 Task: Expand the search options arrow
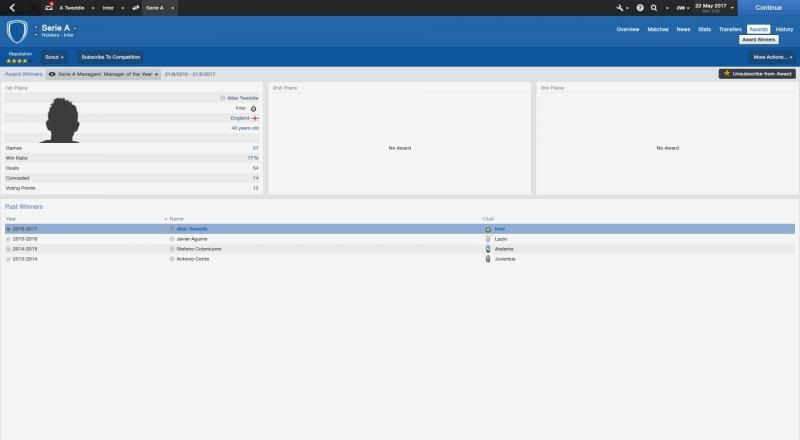pos(667,8)
